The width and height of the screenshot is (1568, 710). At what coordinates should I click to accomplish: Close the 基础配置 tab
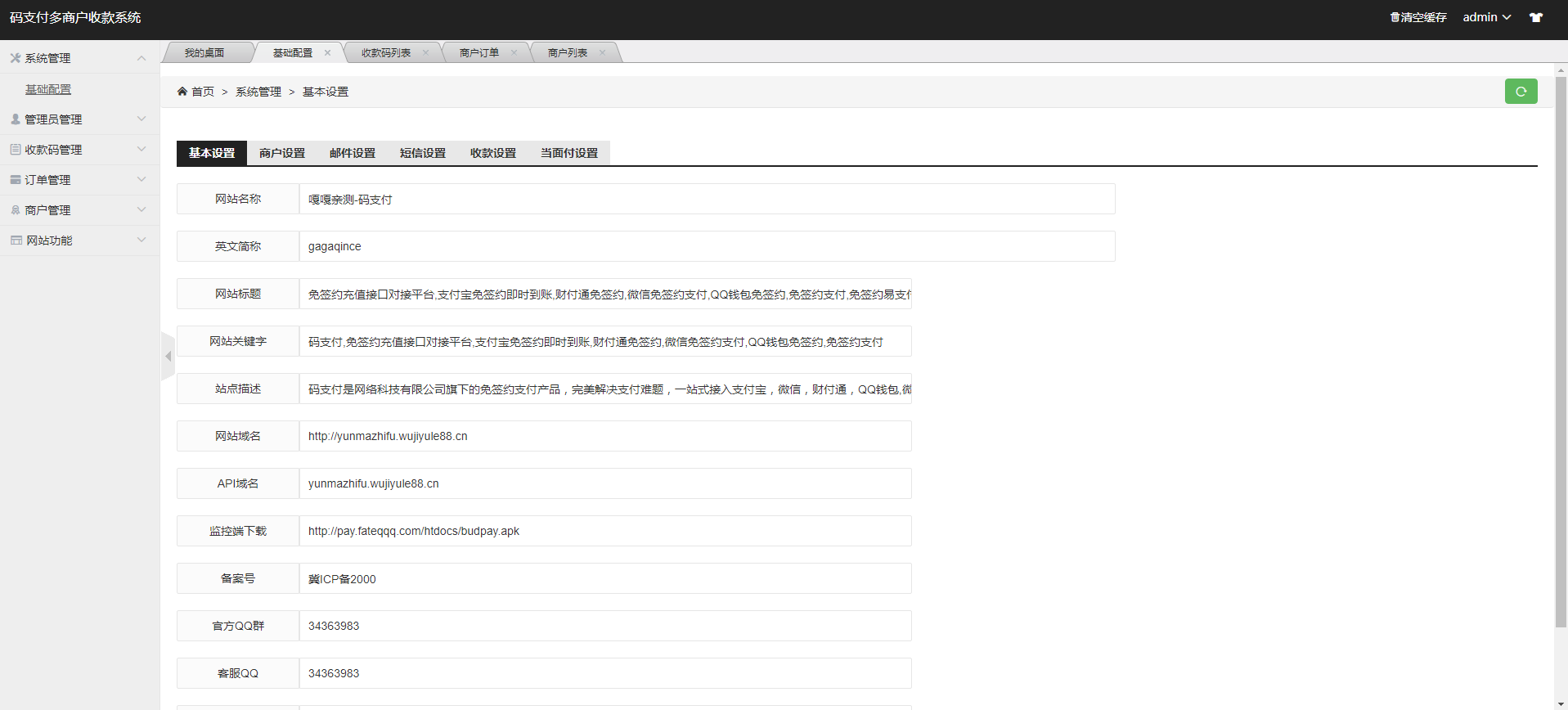[x=328, y=53]
